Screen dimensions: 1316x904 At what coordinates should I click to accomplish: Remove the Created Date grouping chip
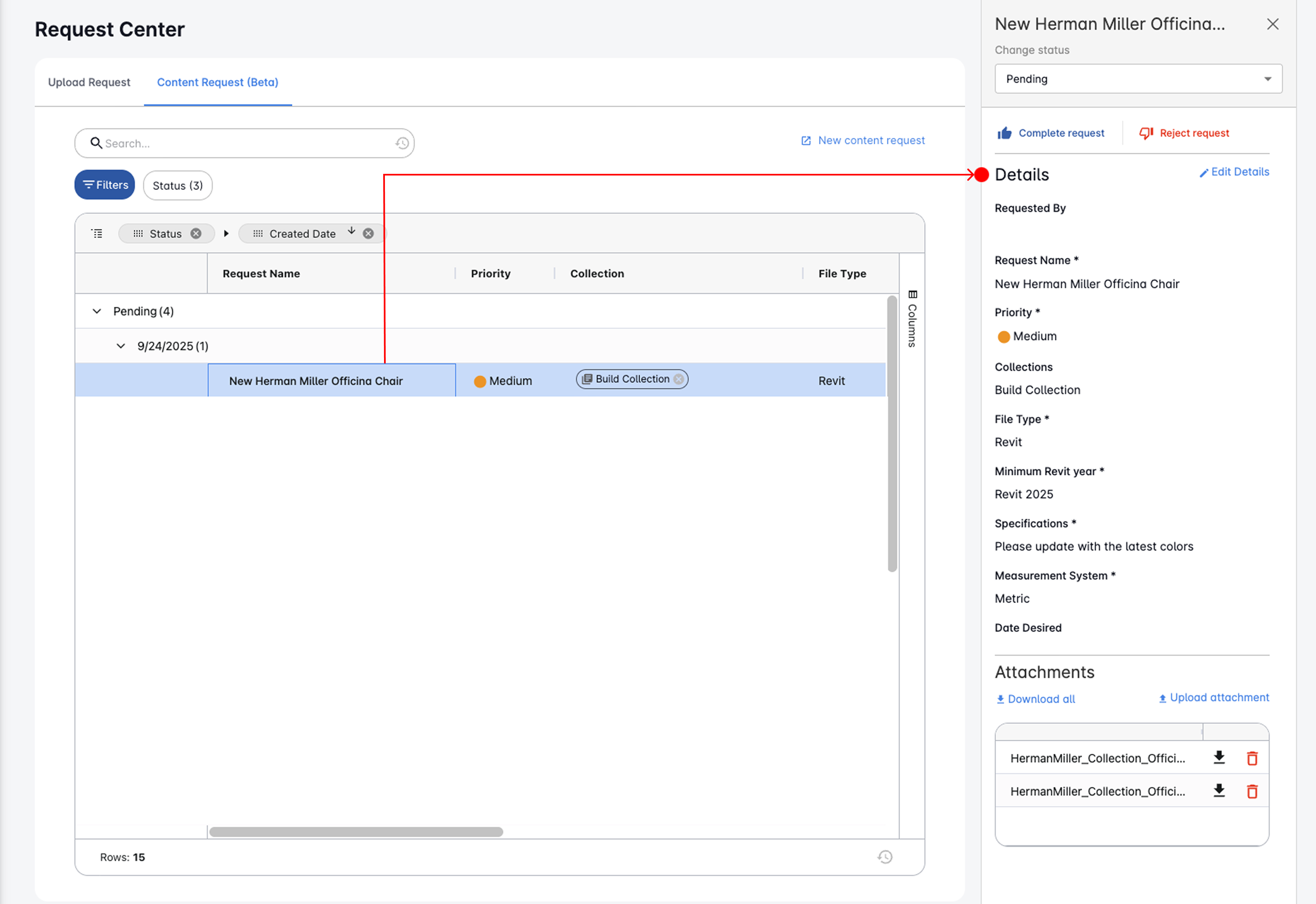(368, 233)
